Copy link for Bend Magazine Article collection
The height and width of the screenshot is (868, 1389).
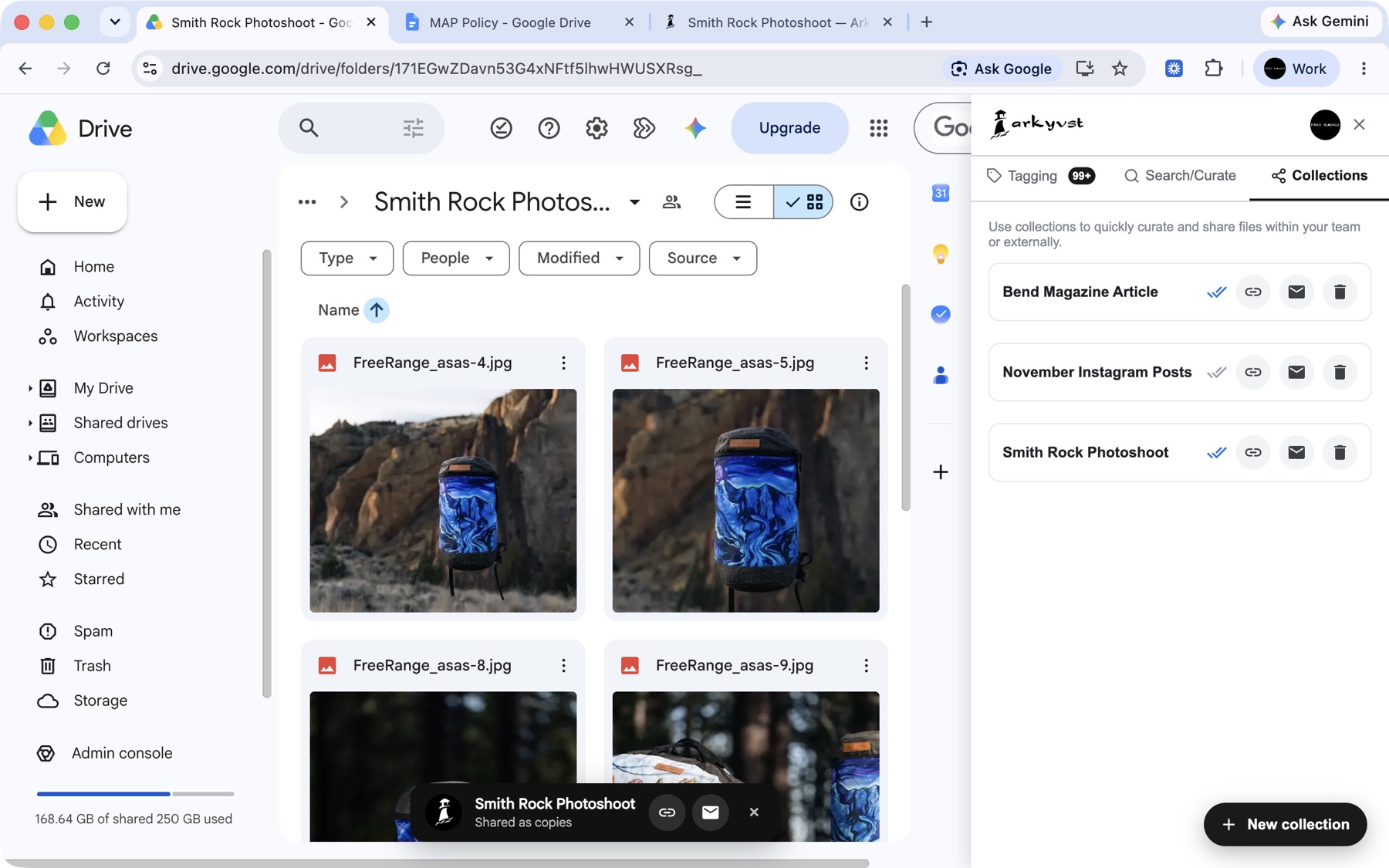(x=1252, y=292)
